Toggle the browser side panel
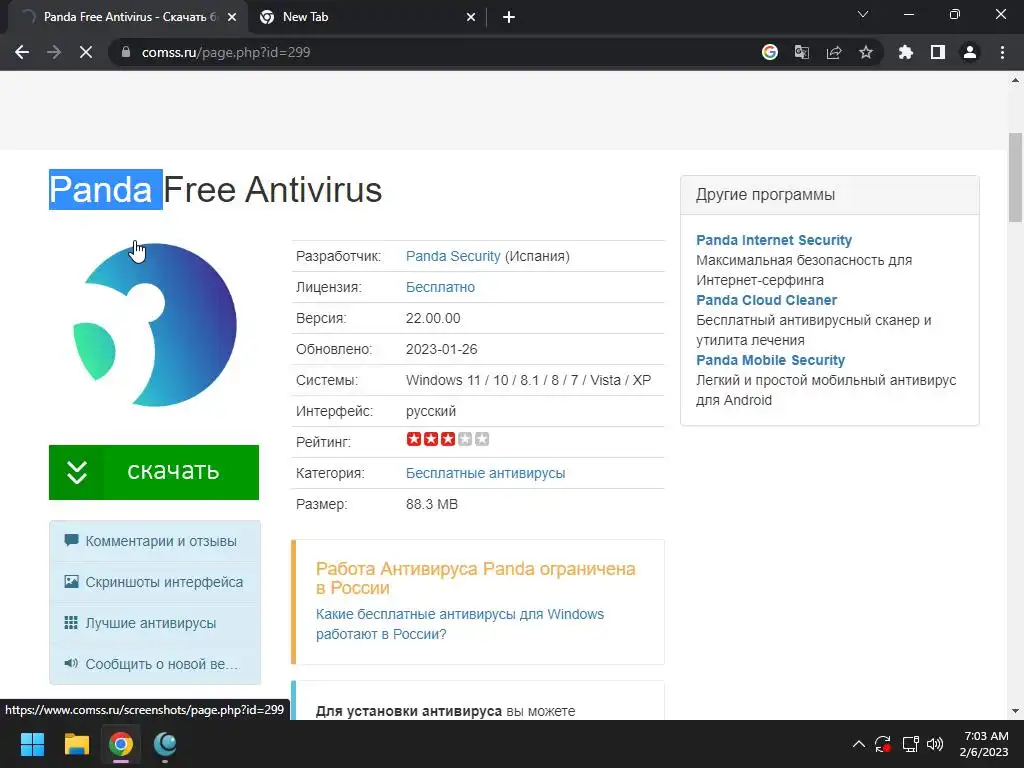This screenshot has height=768, width=1024. (x=938, y=52)
